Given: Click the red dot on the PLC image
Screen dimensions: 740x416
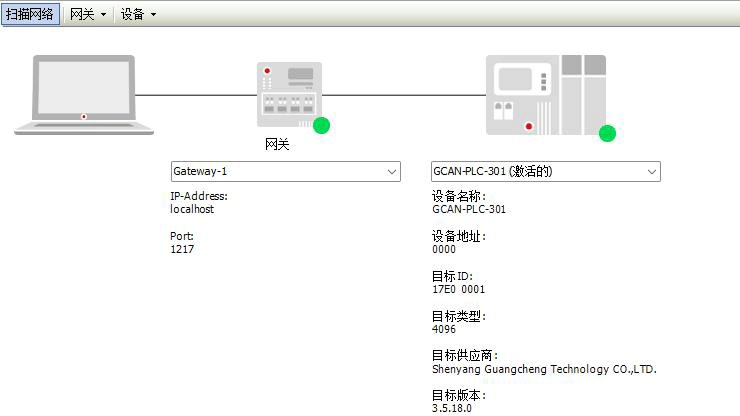Looking at the screenshot, I should [528, 126].
